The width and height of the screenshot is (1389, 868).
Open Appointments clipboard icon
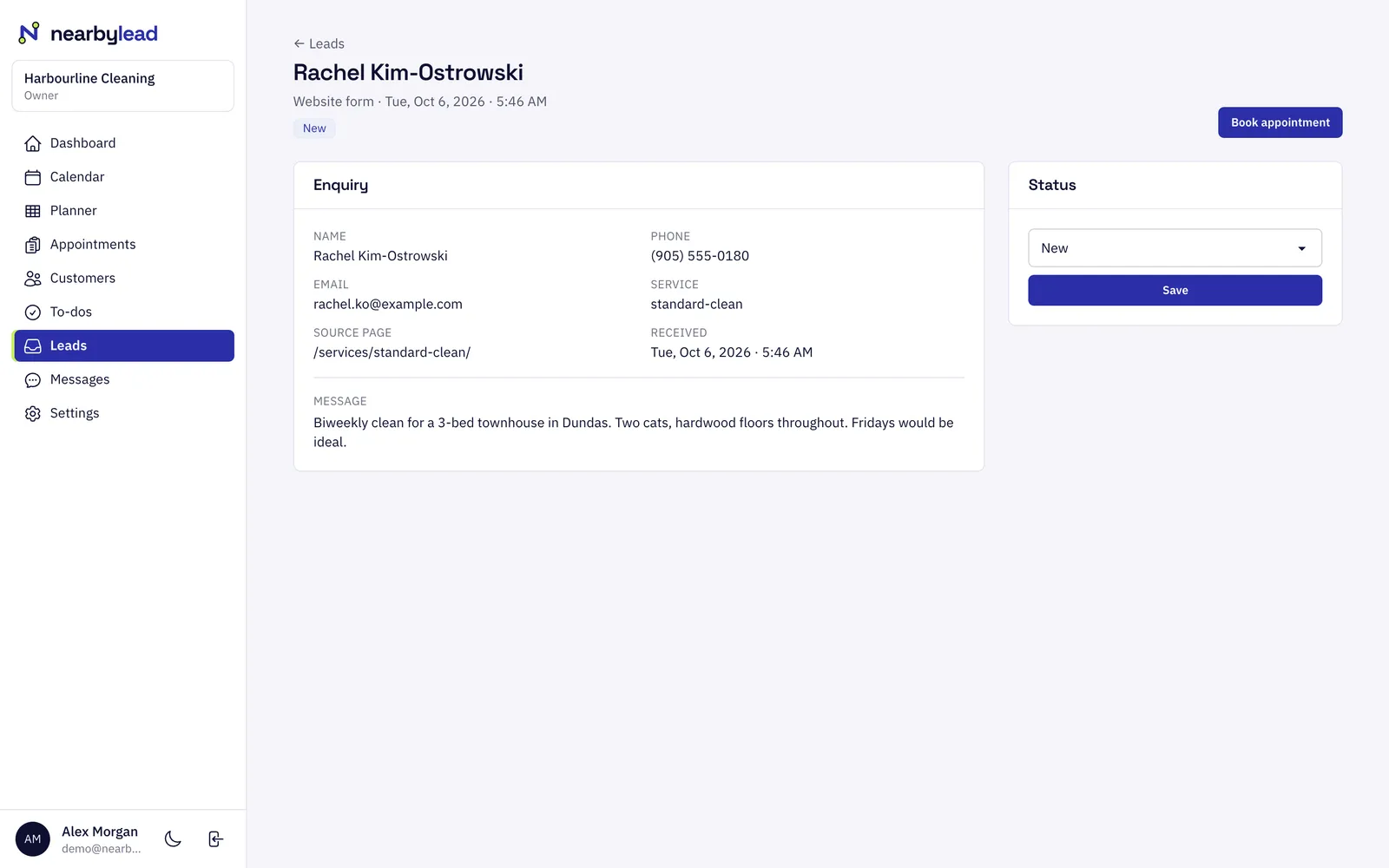(33, 245)
